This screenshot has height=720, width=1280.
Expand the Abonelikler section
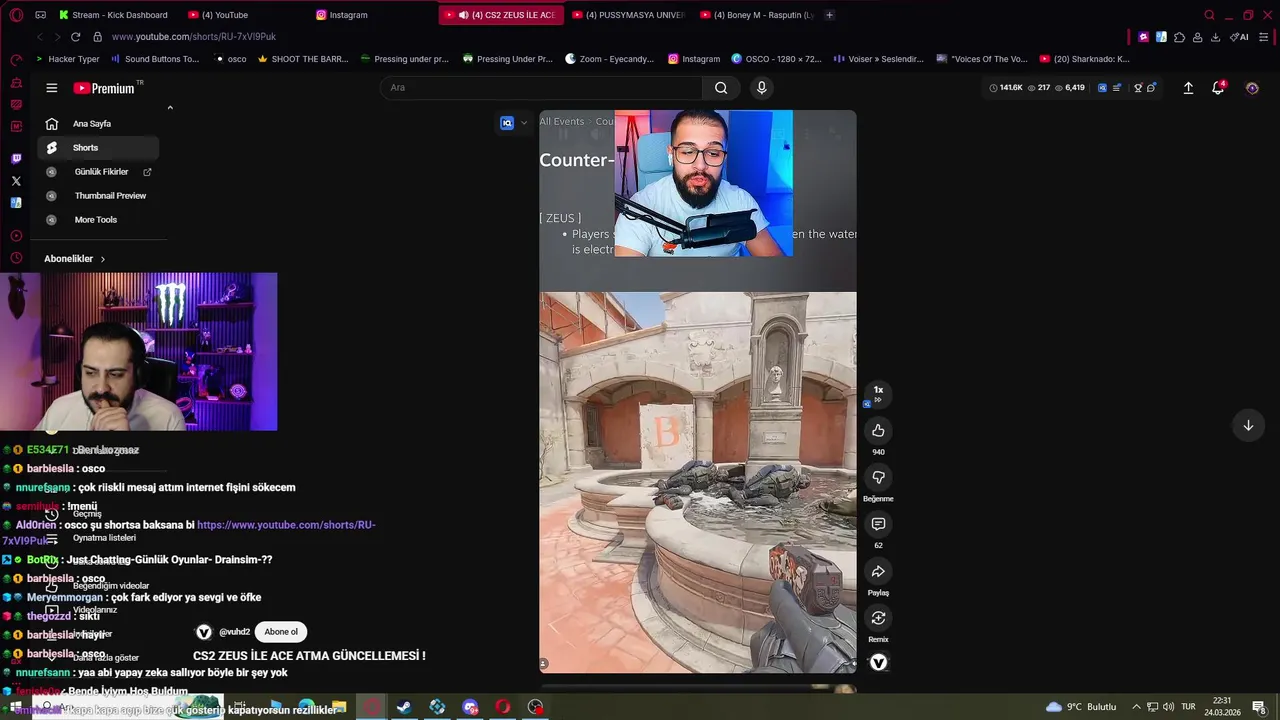click(x=75, y=259)
